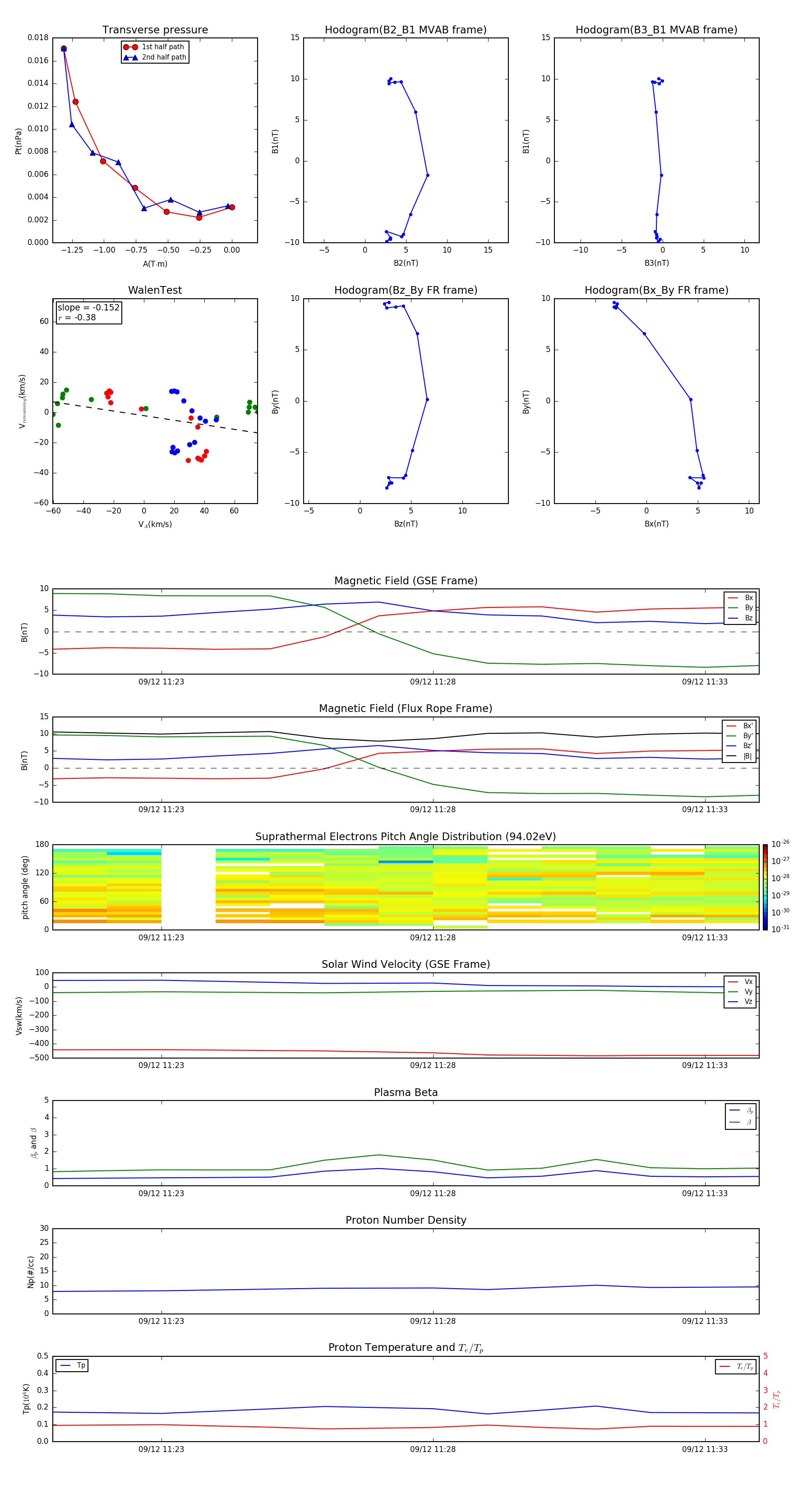812x1489 pixels.
Task: Click the '1st half path' legend entry
Action: click(154, 47)
